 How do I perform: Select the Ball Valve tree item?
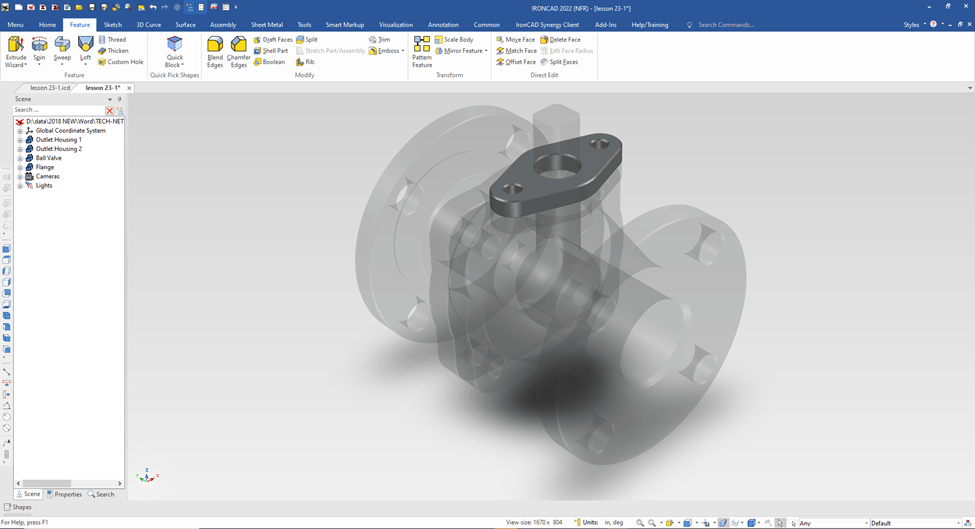(48, 158)
